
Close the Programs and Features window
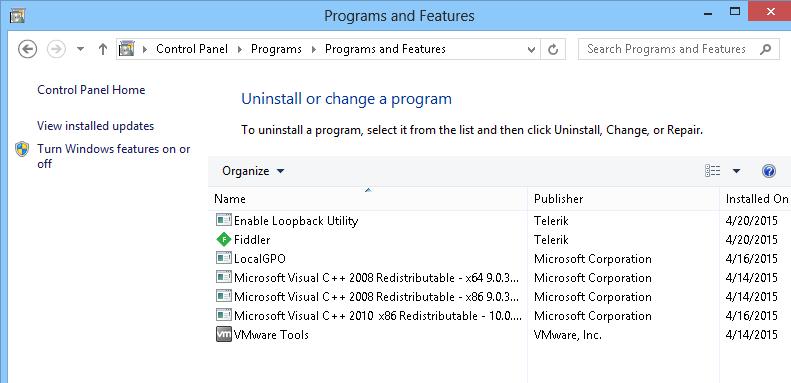pos(769,11)
